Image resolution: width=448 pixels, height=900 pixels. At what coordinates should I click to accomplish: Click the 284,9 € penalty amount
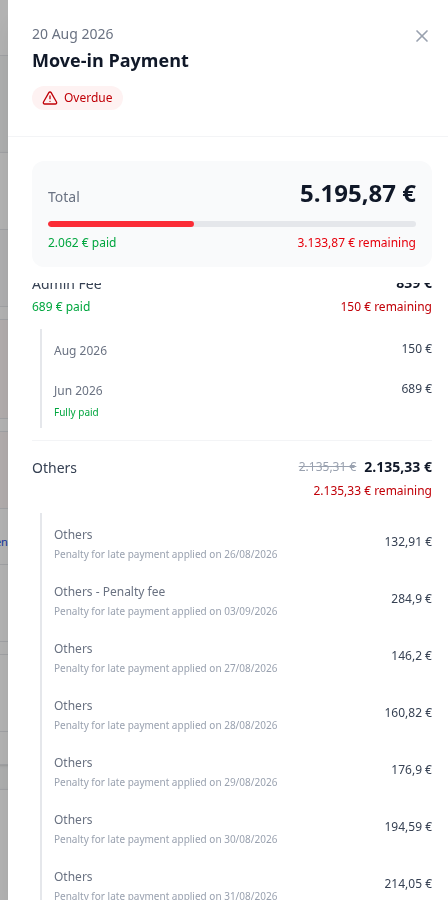point(412,599)
